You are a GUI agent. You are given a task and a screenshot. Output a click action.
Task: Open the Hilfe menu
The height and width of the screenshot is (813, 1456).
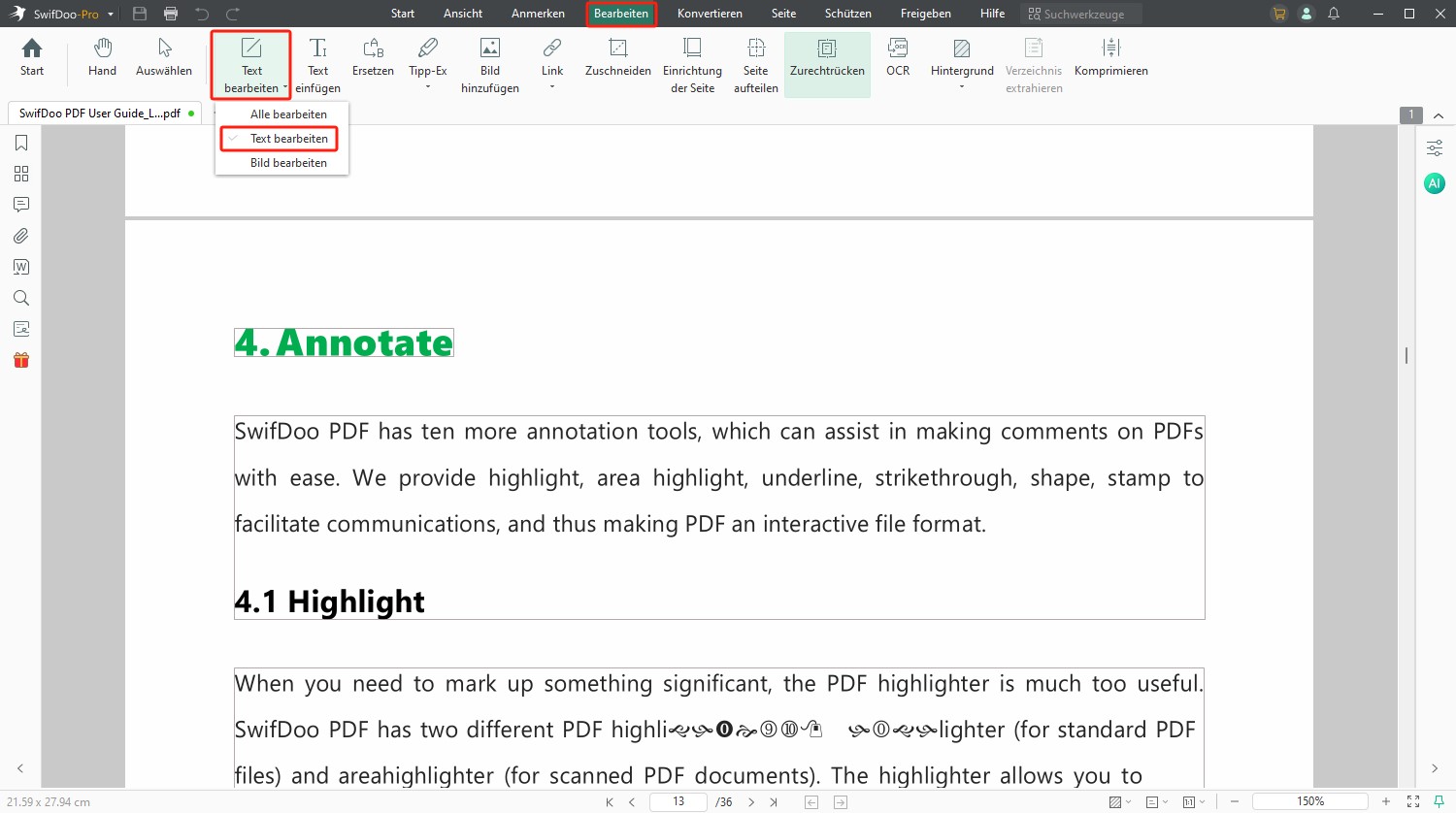tap(992, 14)
